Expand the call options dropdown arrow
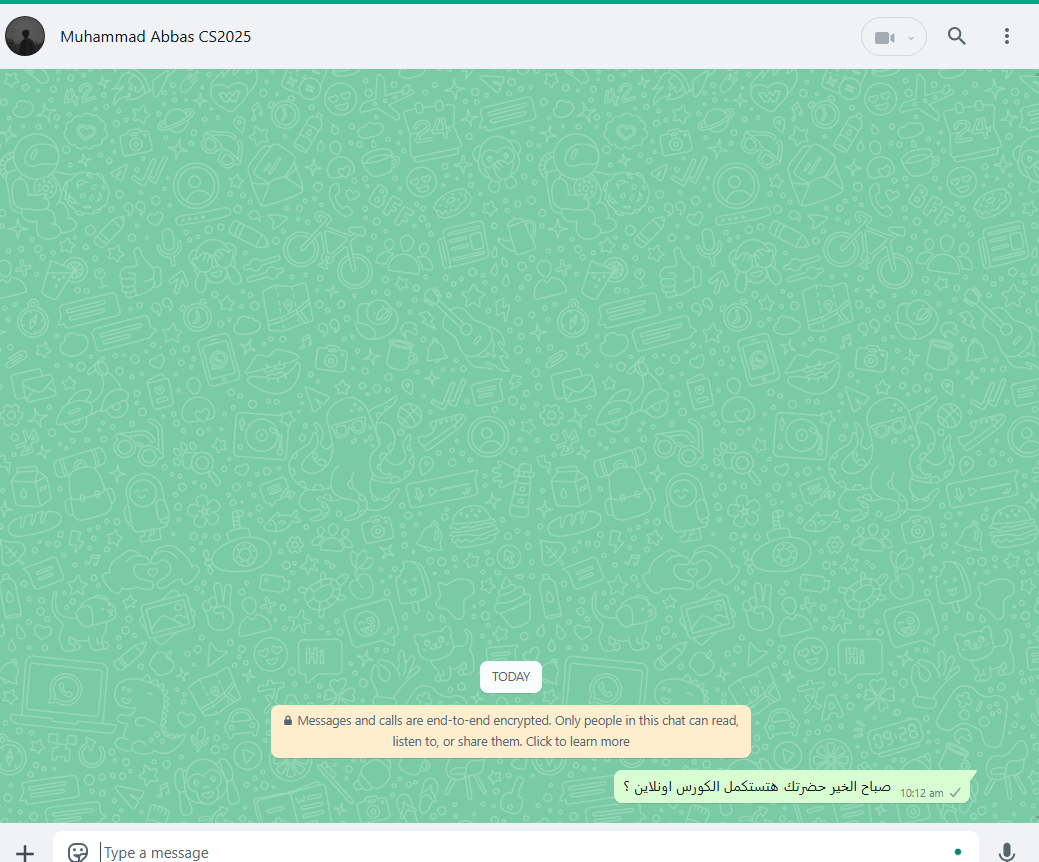 (911, 38)
